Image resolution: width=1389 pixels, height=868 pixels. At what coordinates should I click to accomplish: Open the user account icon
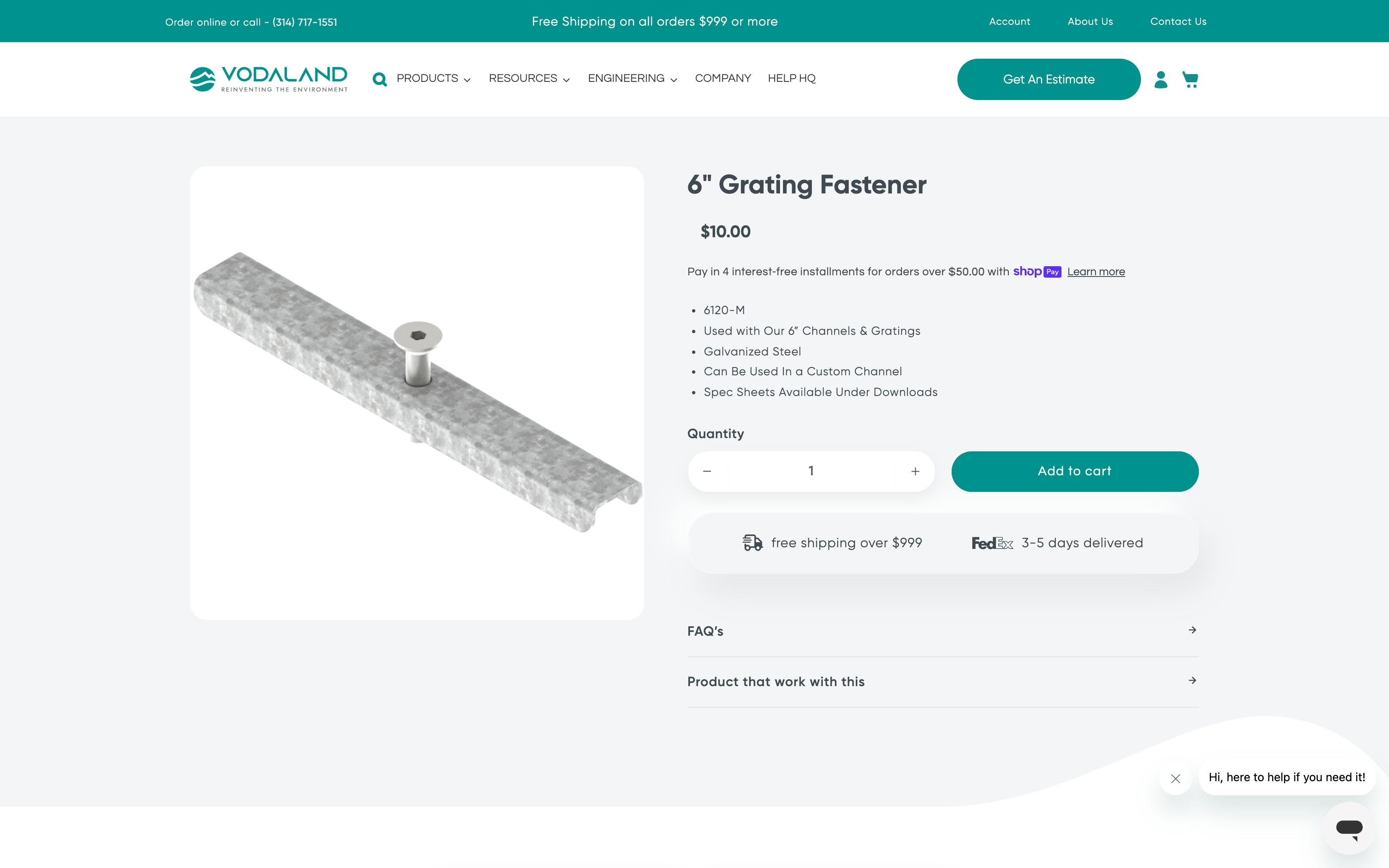1160,79
